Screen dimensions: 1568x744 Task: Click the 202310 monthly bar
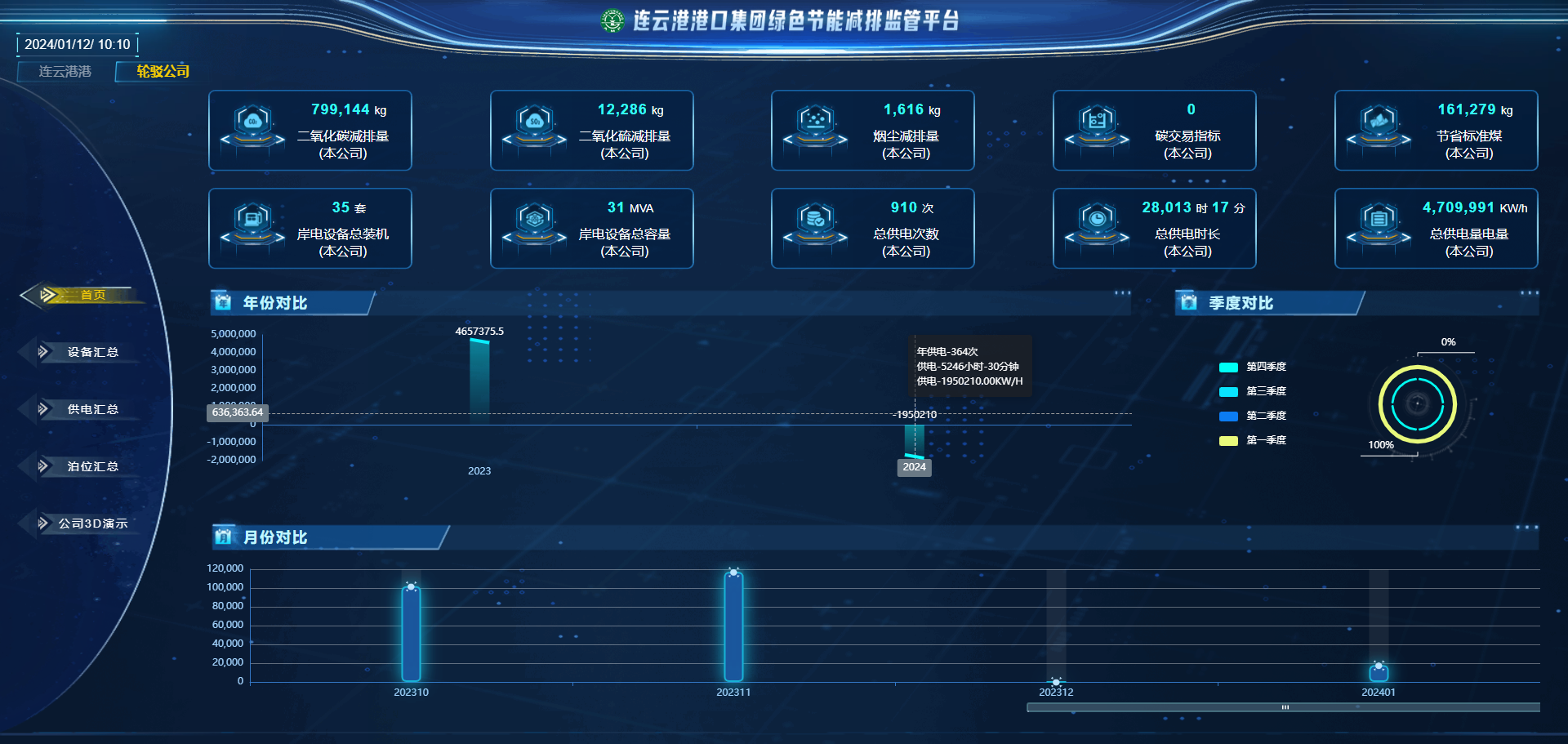click(x=411, y=634)
